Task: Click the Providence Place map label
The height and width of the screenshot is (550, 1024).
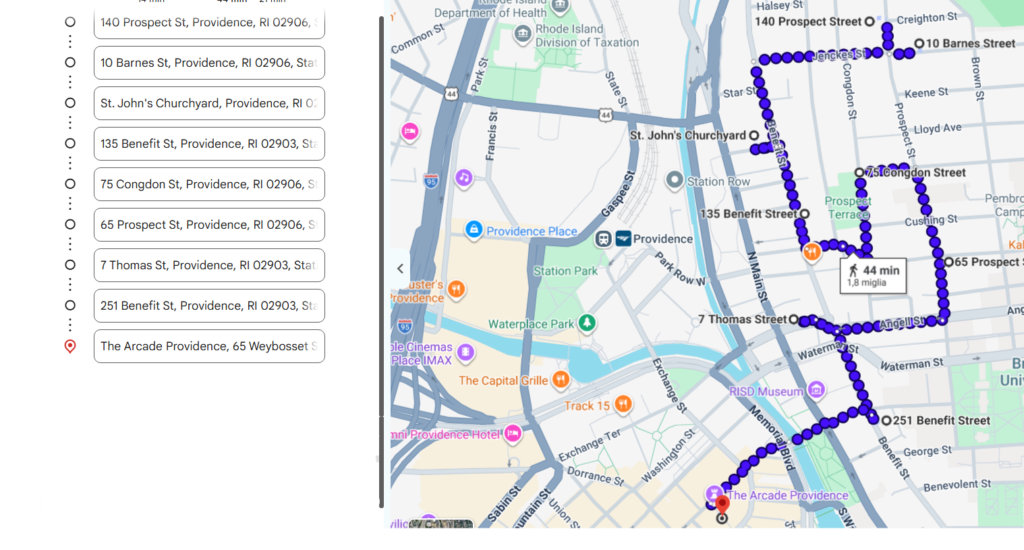Action: pos(532,231)
